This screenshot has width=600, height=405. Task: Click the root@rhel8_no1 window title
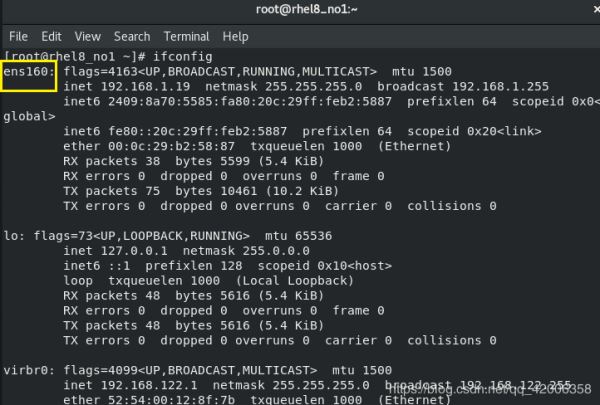pos(307,9)
